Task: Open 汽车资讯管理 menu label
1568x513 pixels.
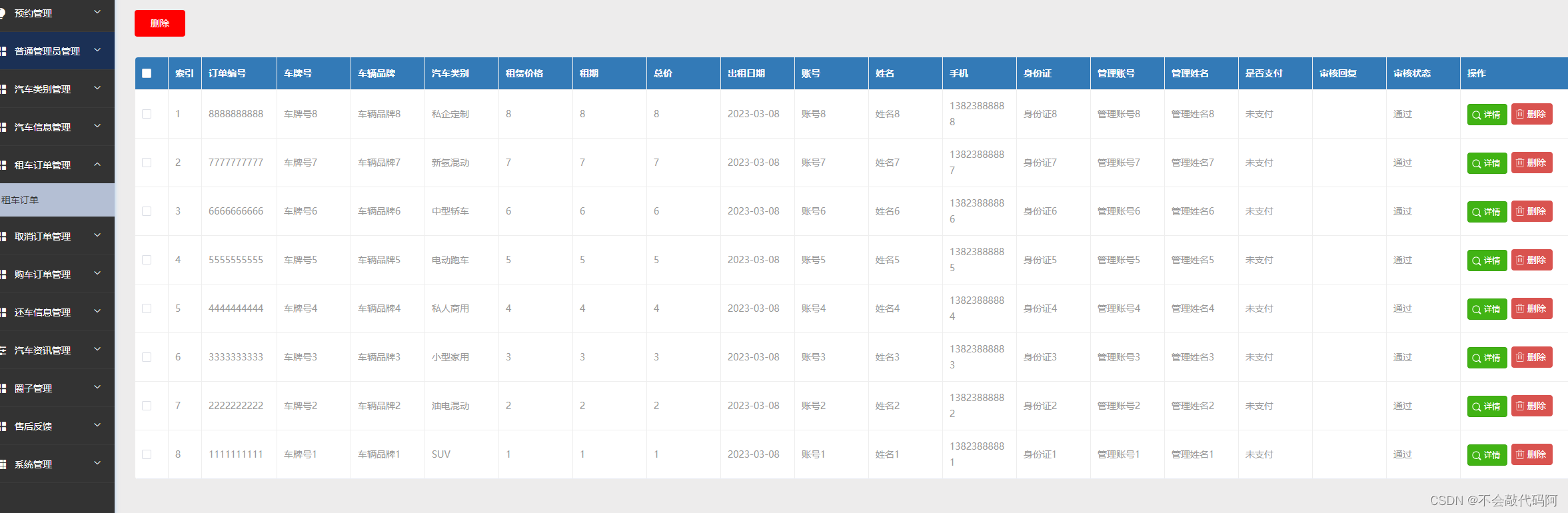Action: pyautogui.click(x=43, y=350)
